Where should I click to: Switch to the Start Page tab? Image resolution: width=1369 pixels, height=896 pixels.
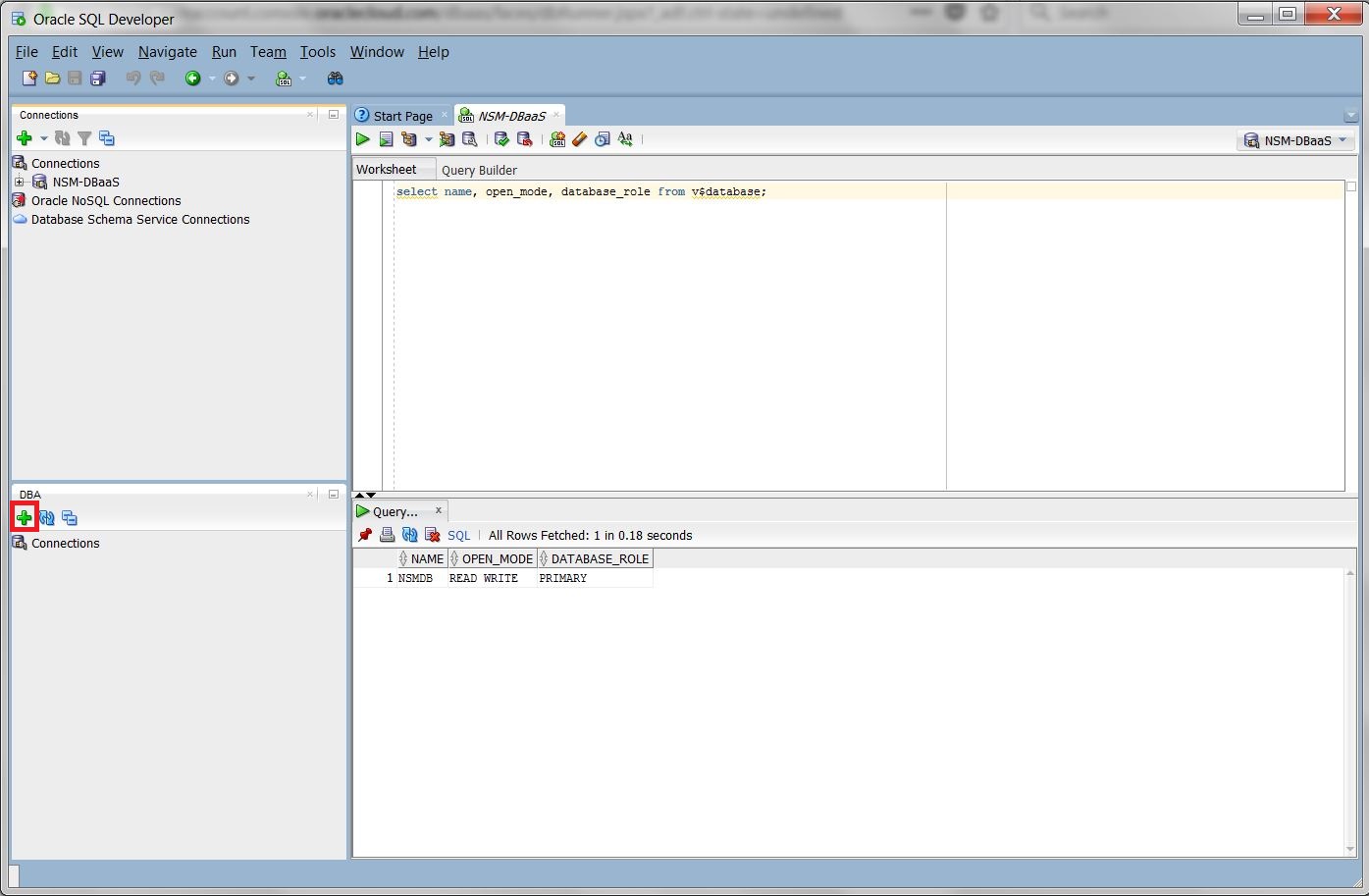(x=400, y=115)
